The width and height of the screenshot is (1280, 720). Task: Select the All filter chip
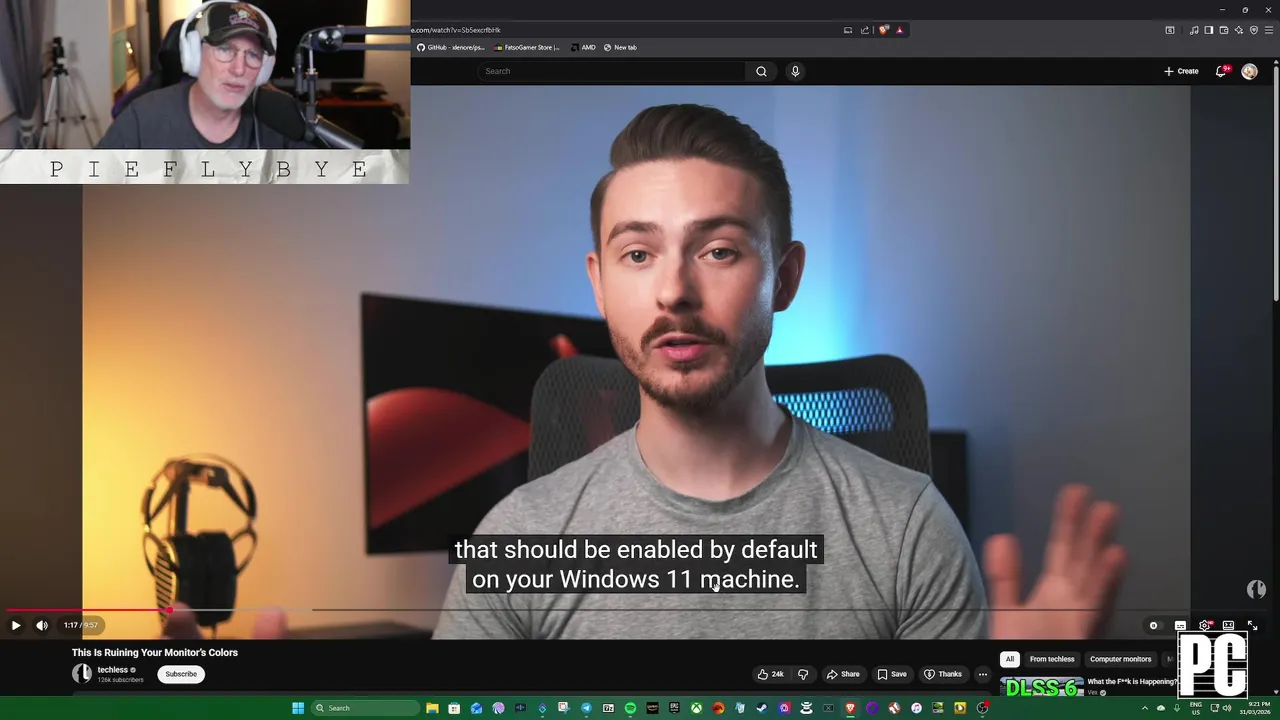tap(1010, 659)
